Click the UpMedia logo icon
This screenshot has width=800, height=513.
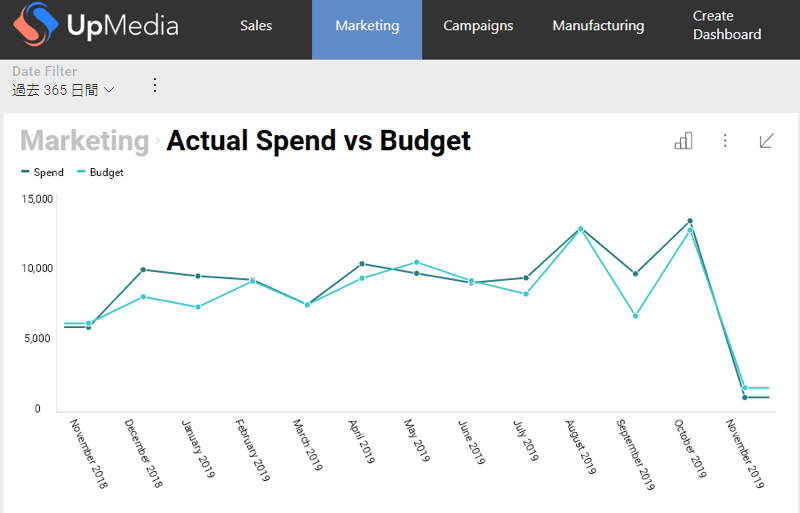point(33,28)
